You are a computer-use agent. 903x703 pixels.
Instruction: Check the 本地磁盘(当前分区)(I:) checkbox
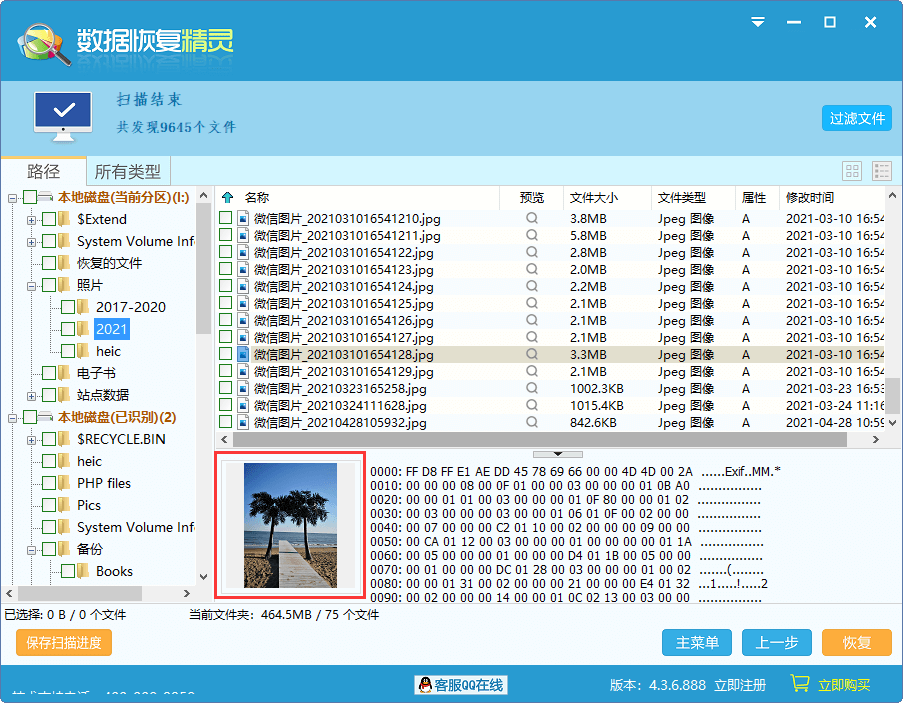[30, 197]
